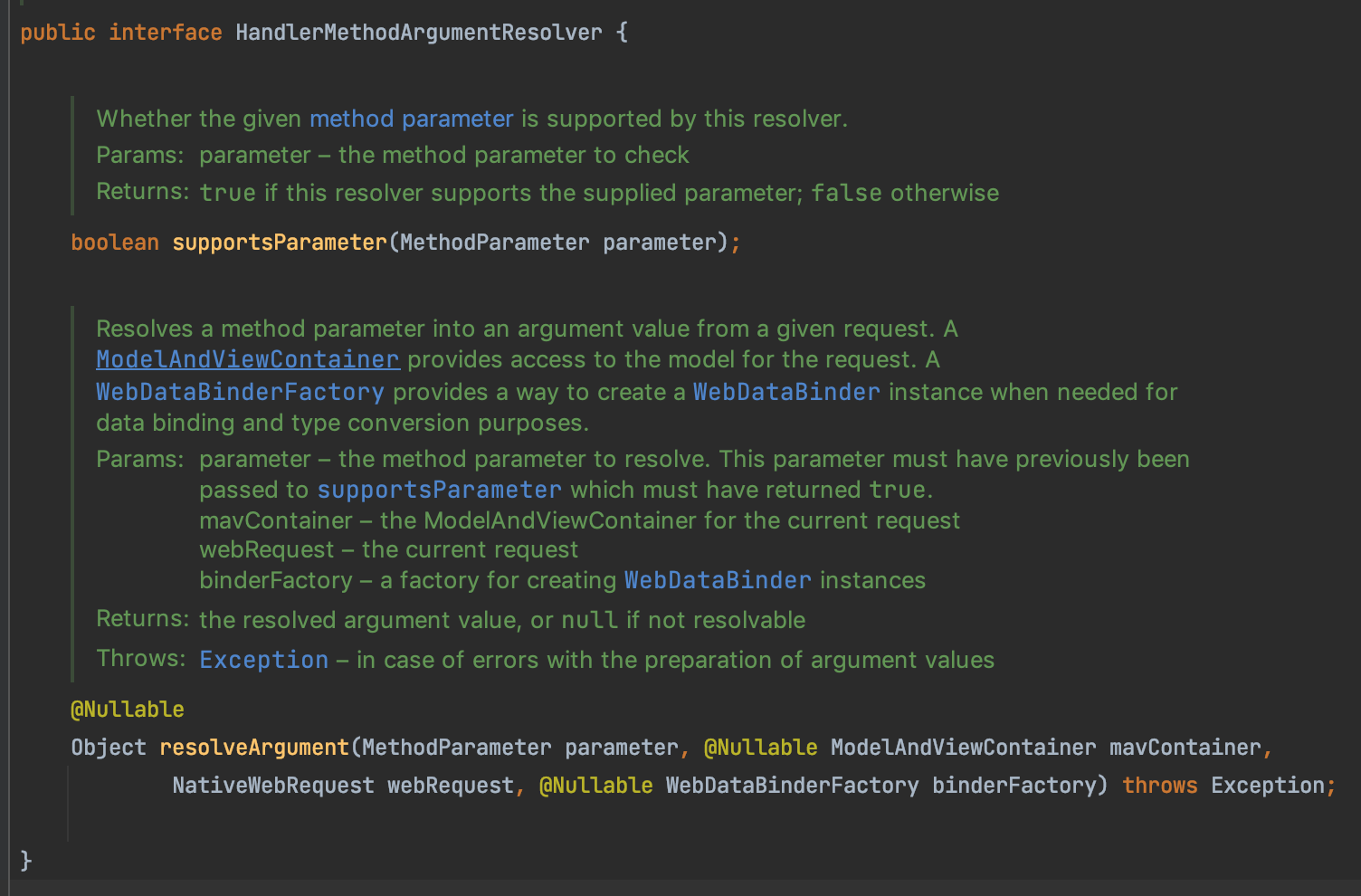This screenshot has width=1361, height=896.
Task: Open the 'method parameter' doc link
Action: [411, 119]
